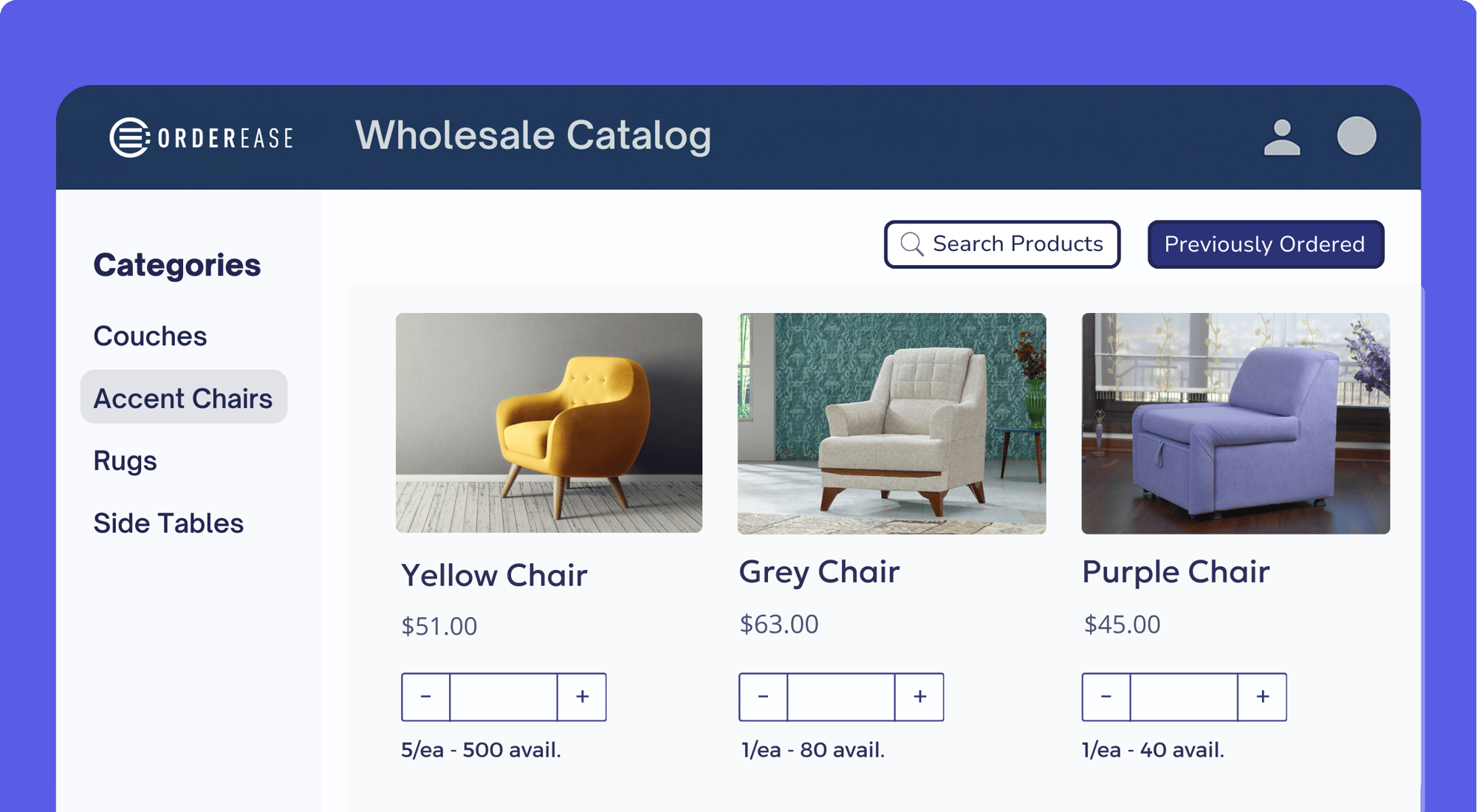The image size is (1477, 812).
Task: Select the Couches category
Action: pyautogui.click(x=150, y=336)
